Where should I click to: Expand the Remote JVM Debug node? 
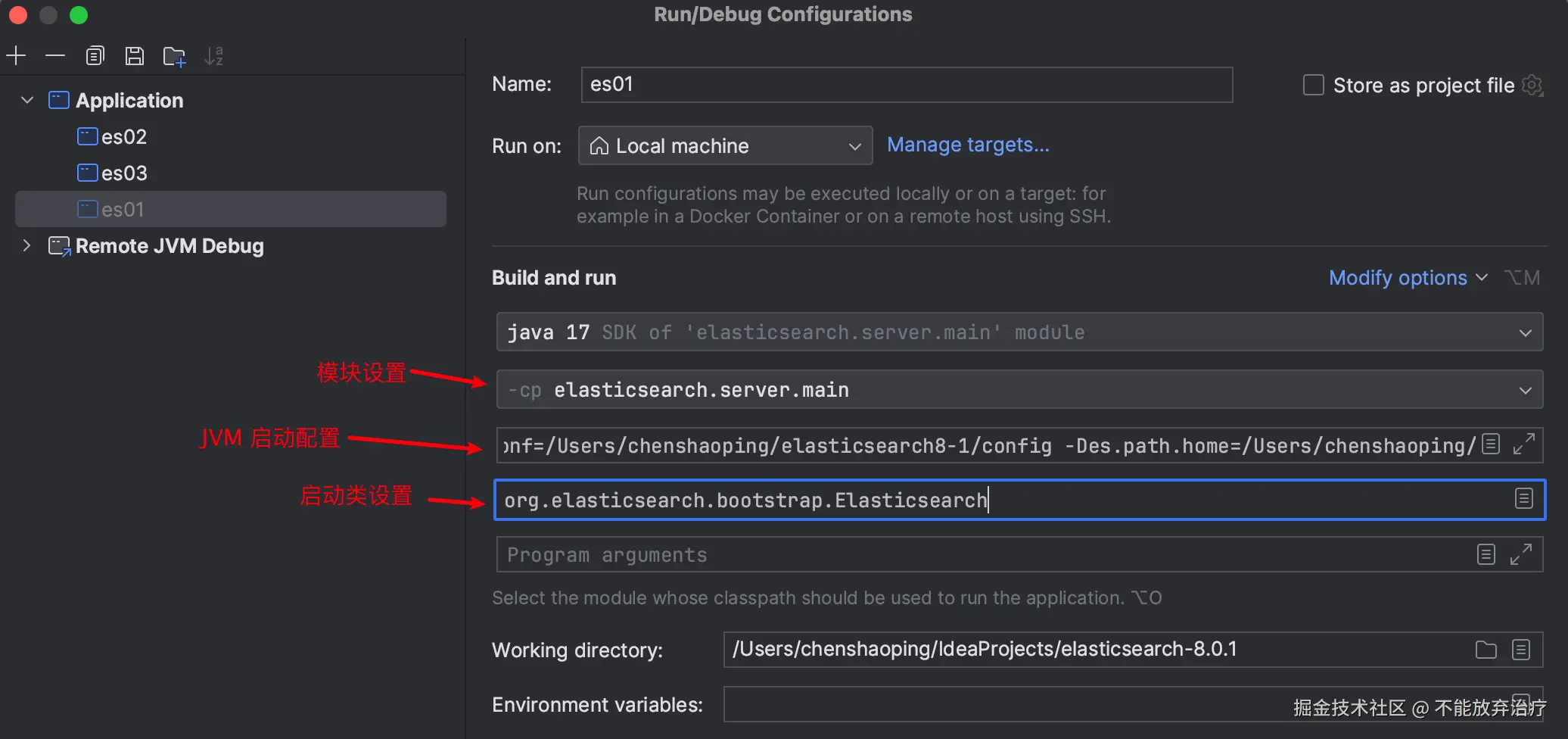[27, 245]
